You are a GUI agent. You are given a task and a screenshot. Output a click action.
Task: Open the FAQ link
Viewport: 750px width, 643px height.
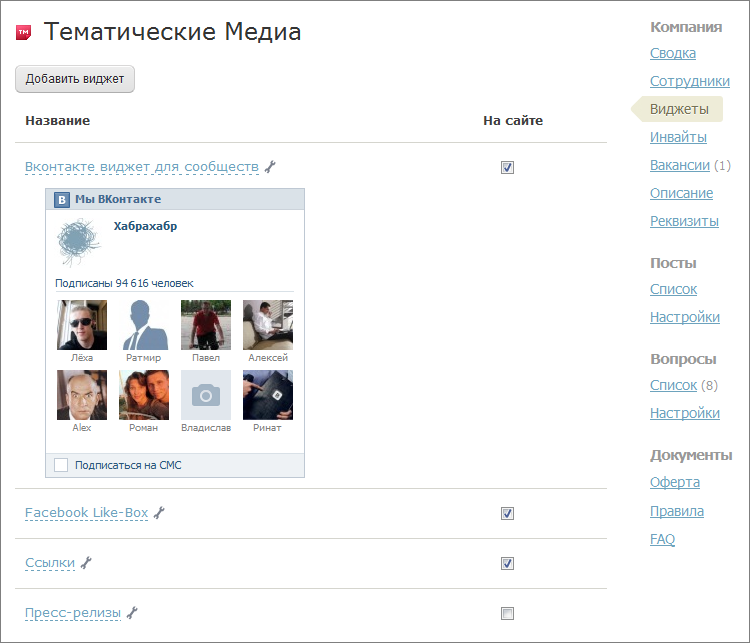tap(662, 539)
